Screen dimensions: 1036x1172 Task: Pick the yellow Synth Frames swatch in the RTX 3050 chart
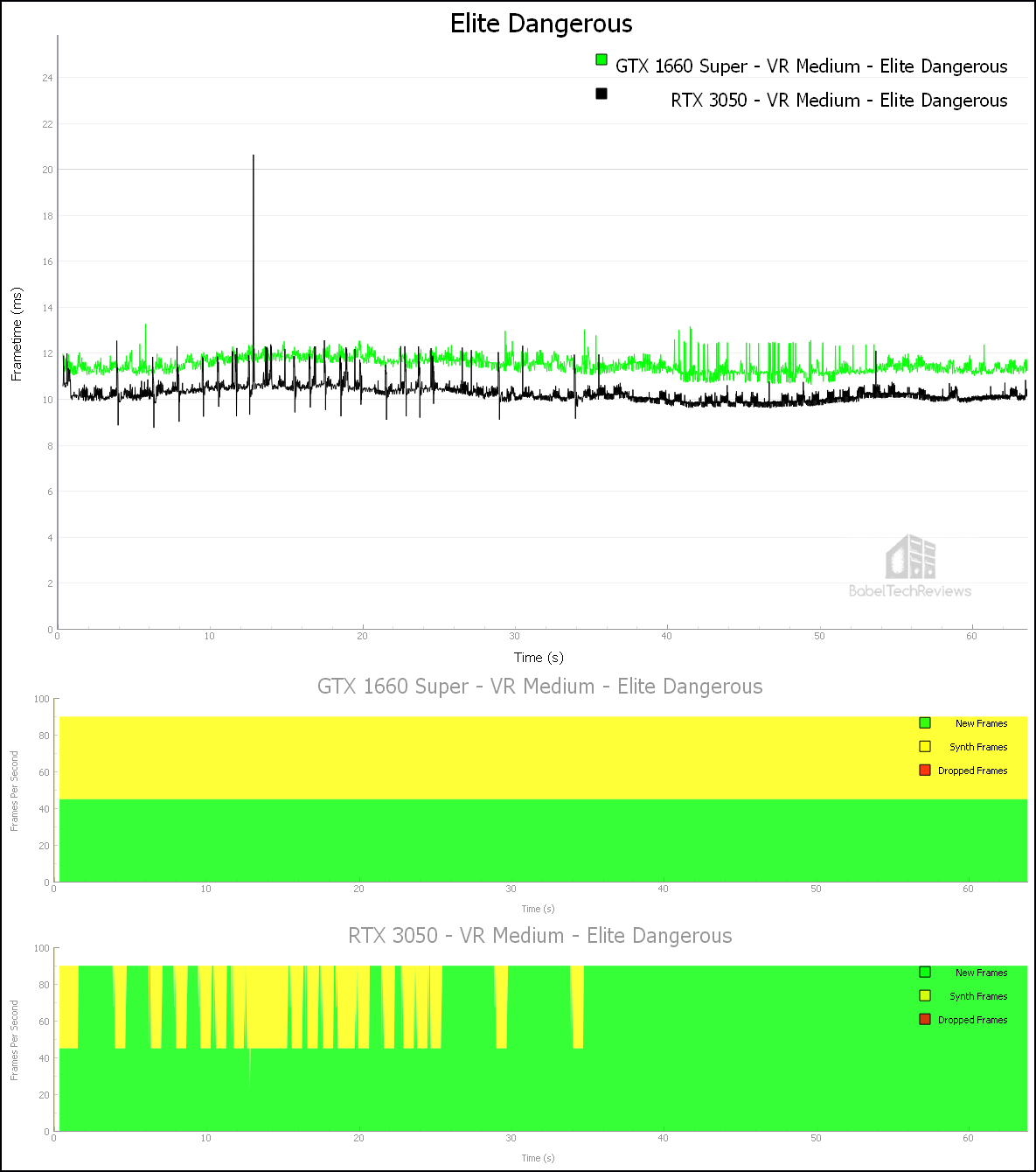click(925, 996)
